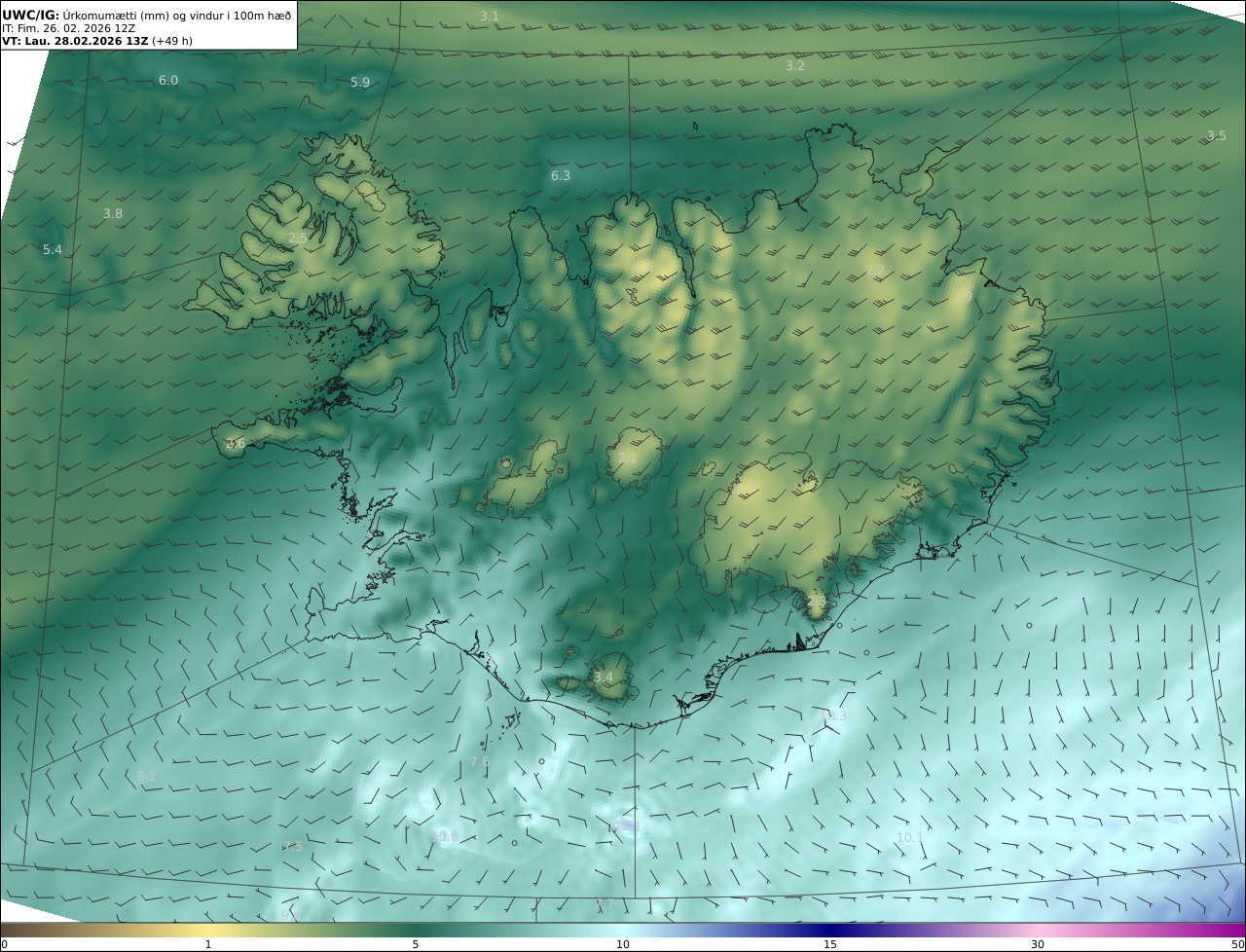Click the 10.3 value label
This screenshot has height=952, width=1246.
[x=833, y=715]
